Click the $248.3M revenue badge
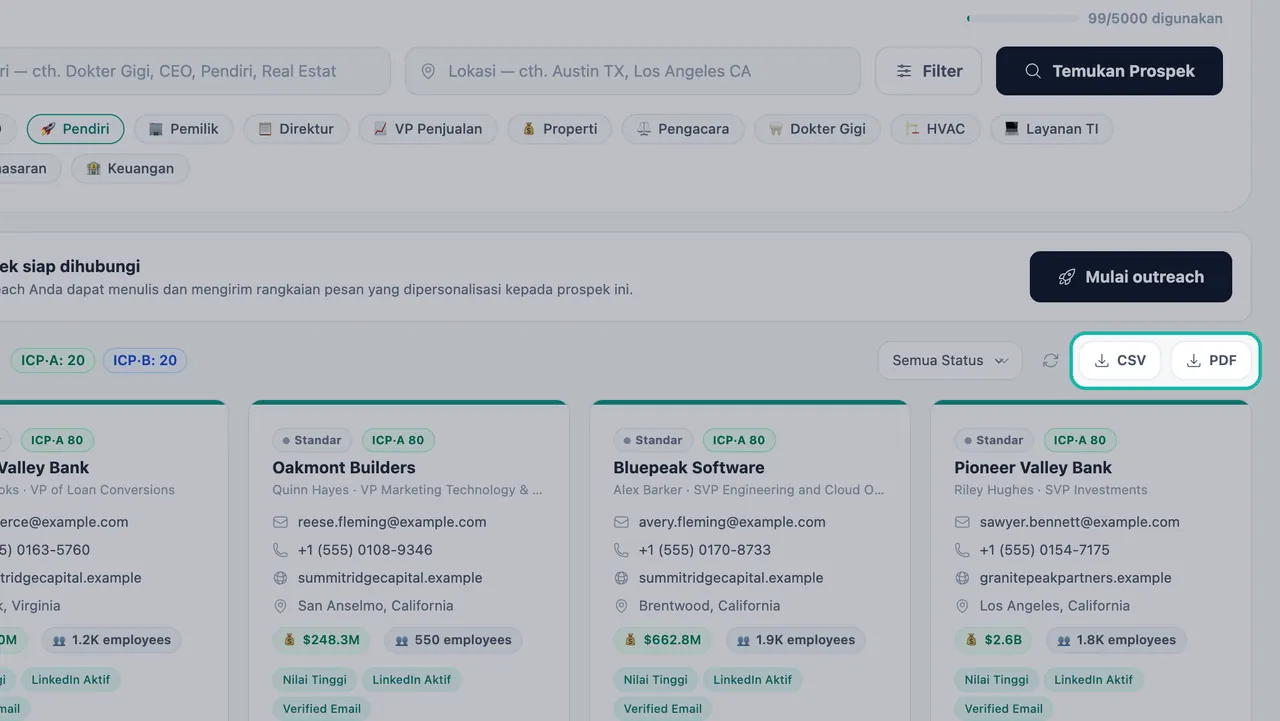The height and width of the screenshot is (721, 1280). 321,640
